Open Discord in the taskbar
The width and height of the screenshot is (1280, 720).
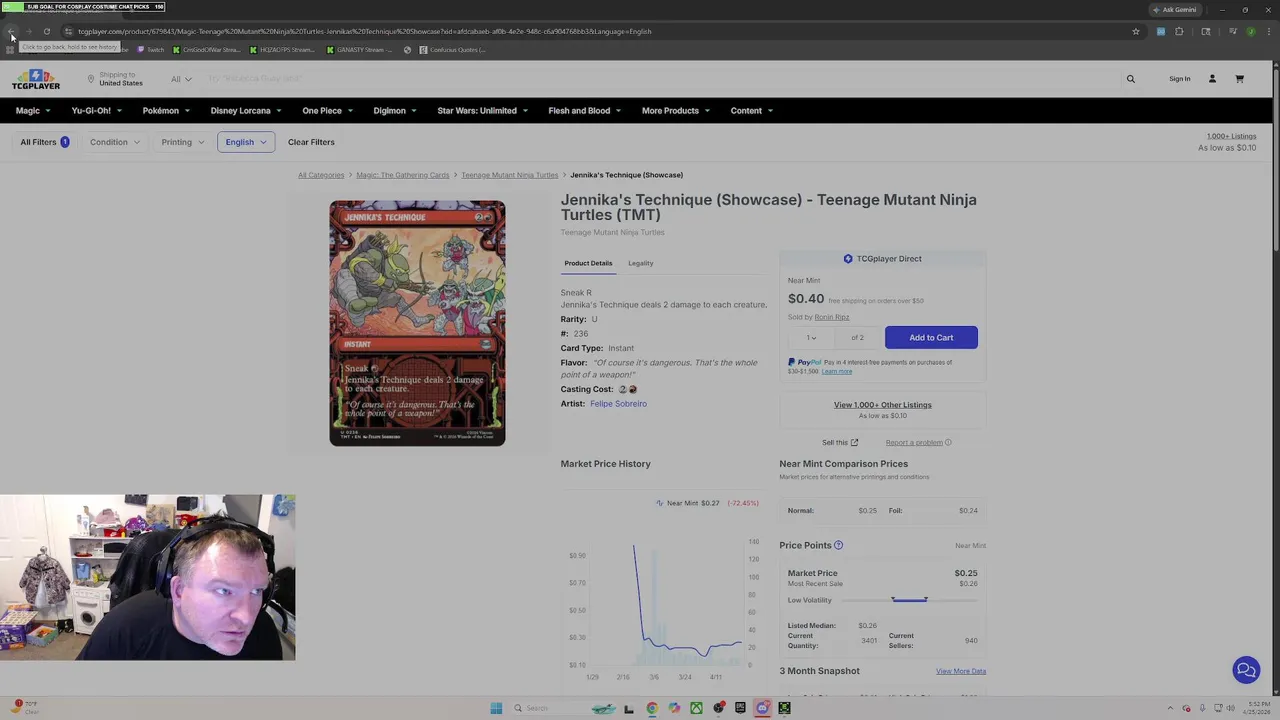click(x=762, y=708)
